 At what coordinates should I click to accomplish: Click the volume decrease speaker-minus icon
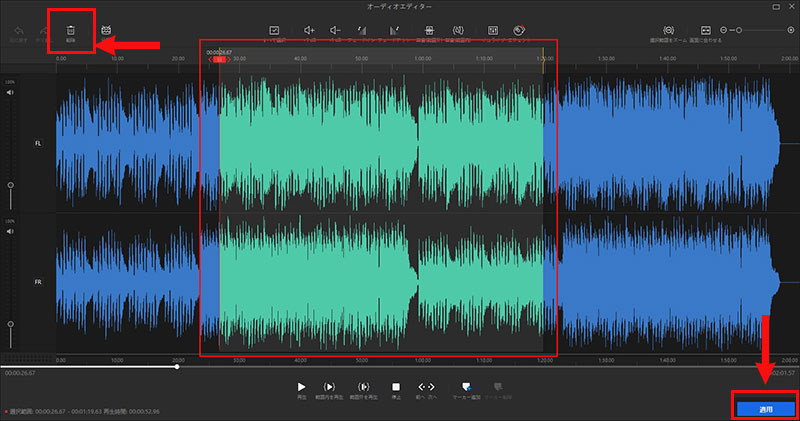coord(335,32)
